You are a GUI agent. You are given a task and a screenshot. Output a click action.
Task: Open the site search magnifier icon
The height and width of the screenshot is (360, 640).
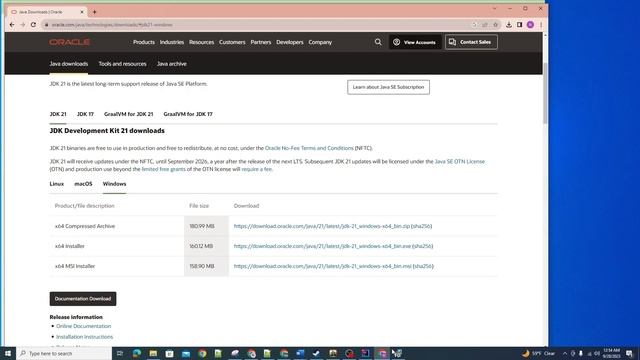coord(378,42)
